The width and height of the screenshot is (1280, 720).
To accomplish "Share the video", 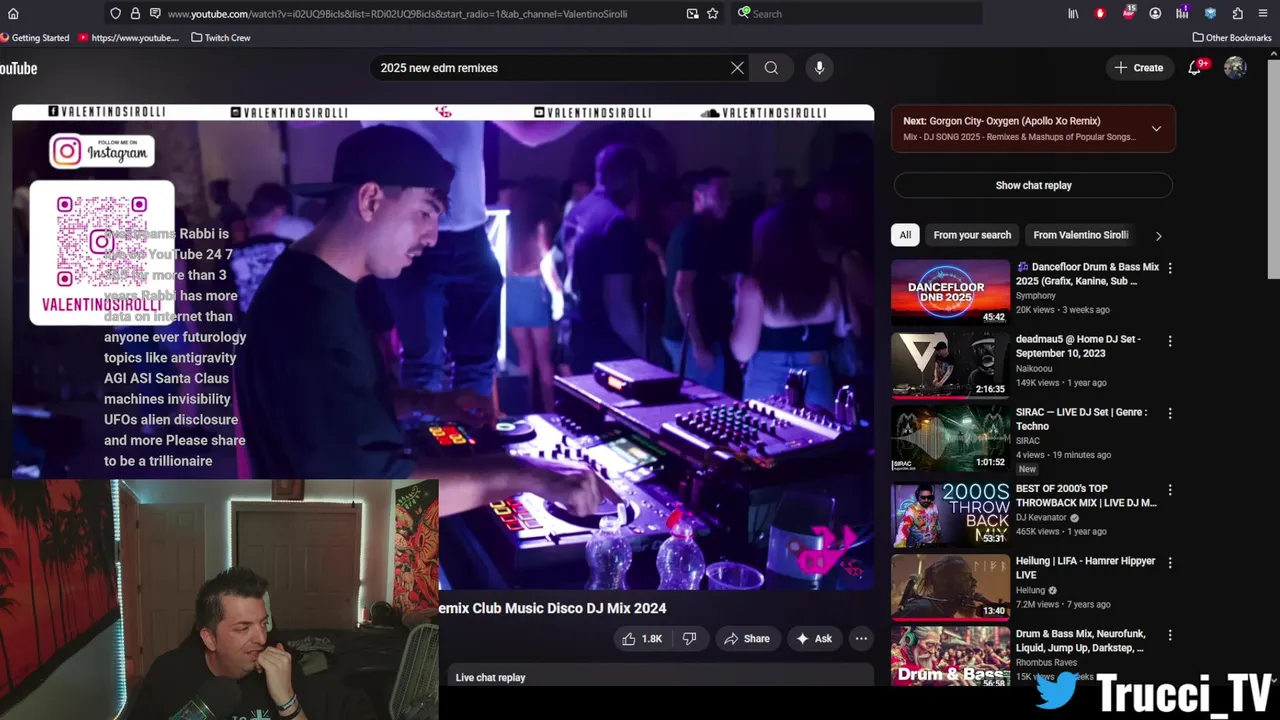I will click(x=746, y=639).
